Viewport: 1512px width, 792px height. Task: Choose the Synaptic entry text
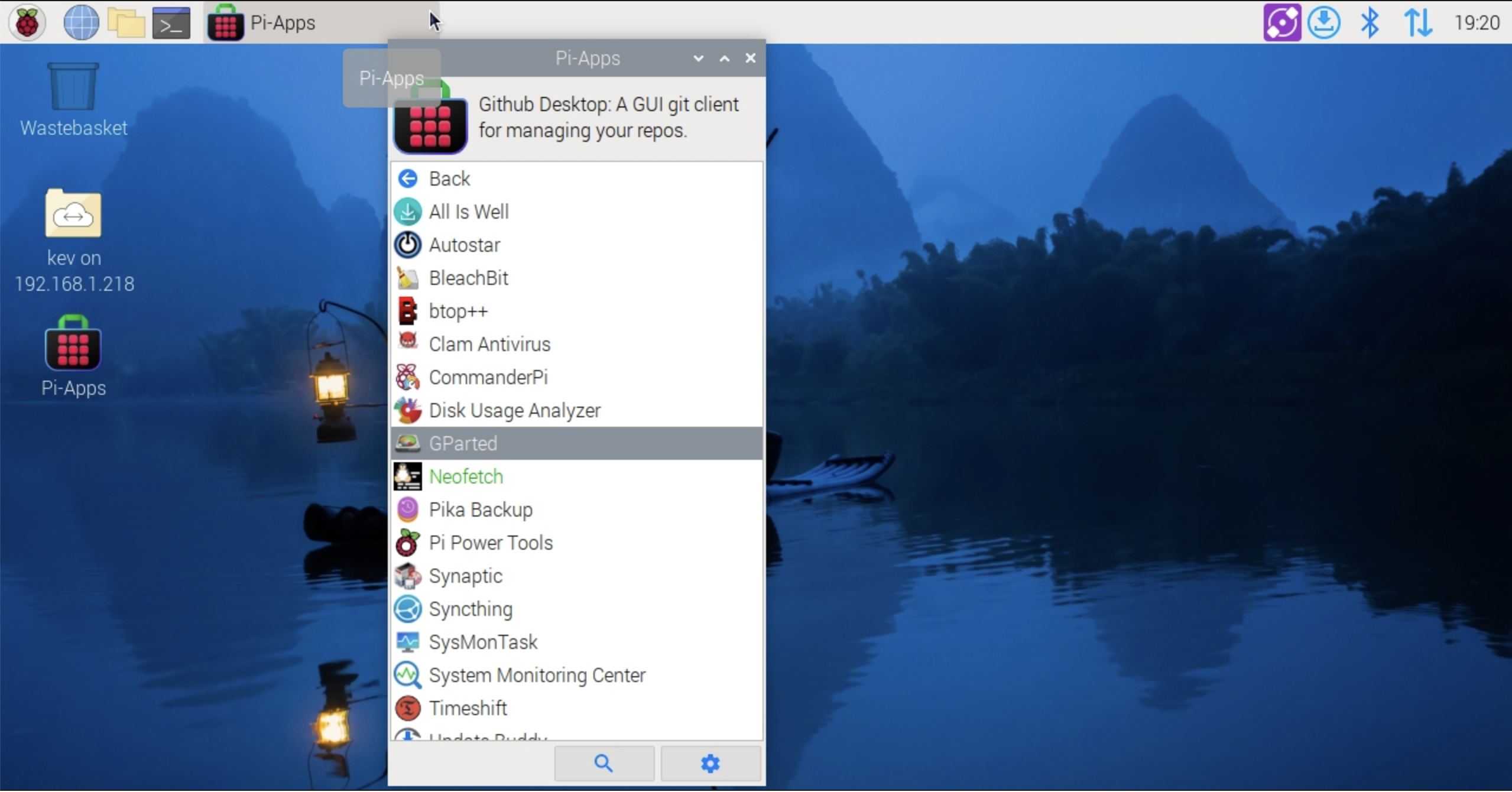[x=466, y=576]
